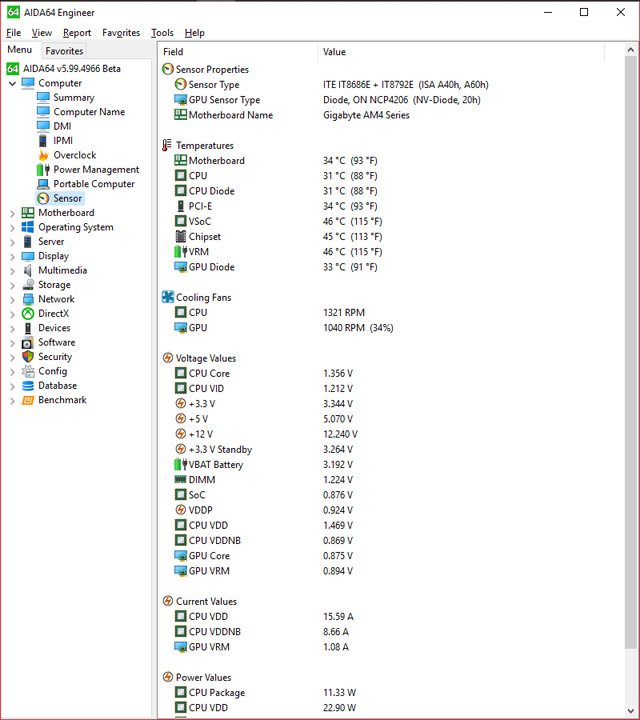Click the Field column header
Image resolution: width=640 pixels, height=720 pixels.
point(238,52)
